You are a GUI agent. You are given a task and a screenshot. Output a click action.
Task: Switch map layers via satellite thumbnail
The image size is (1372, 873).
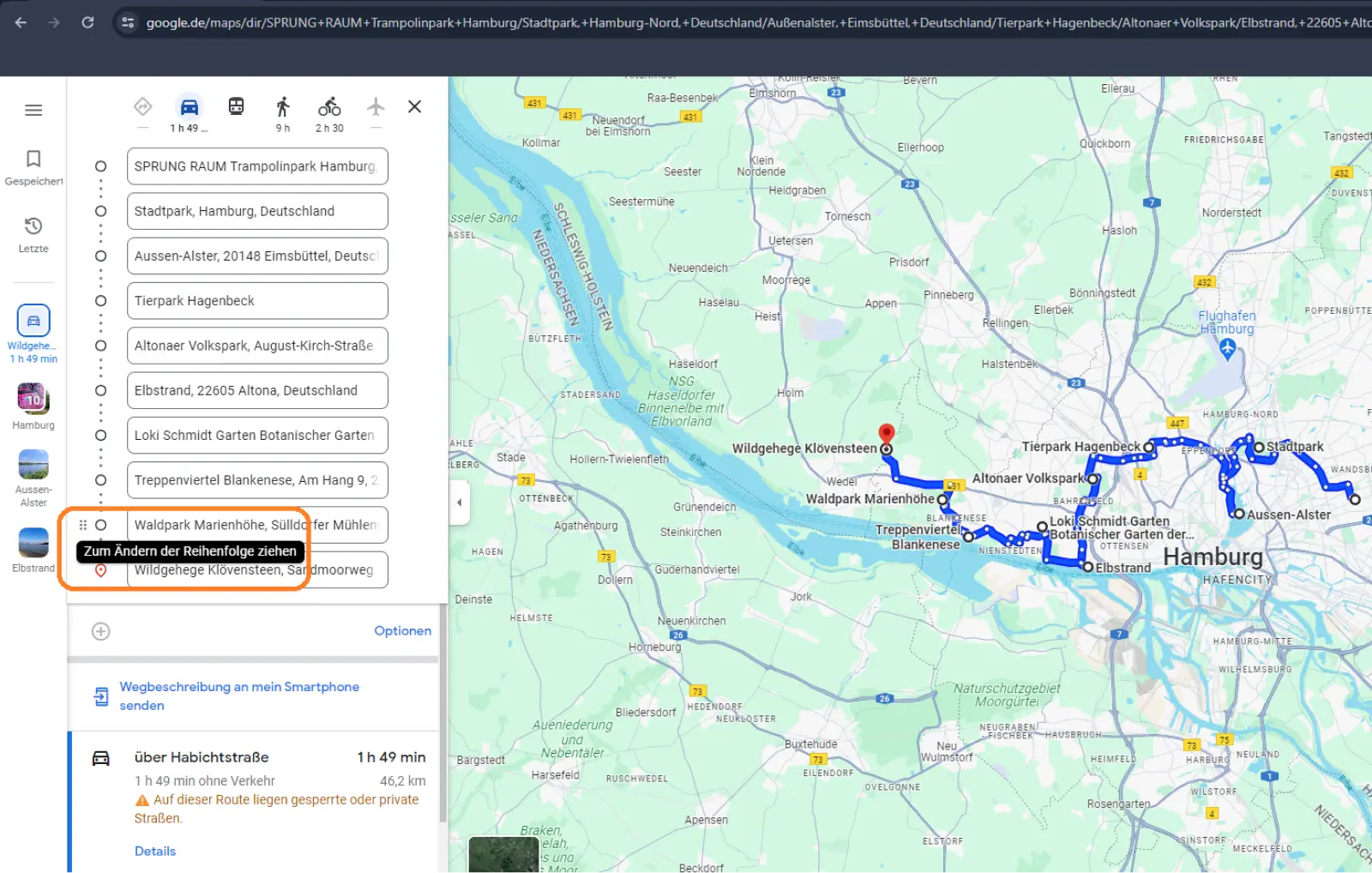coord(503,854)
